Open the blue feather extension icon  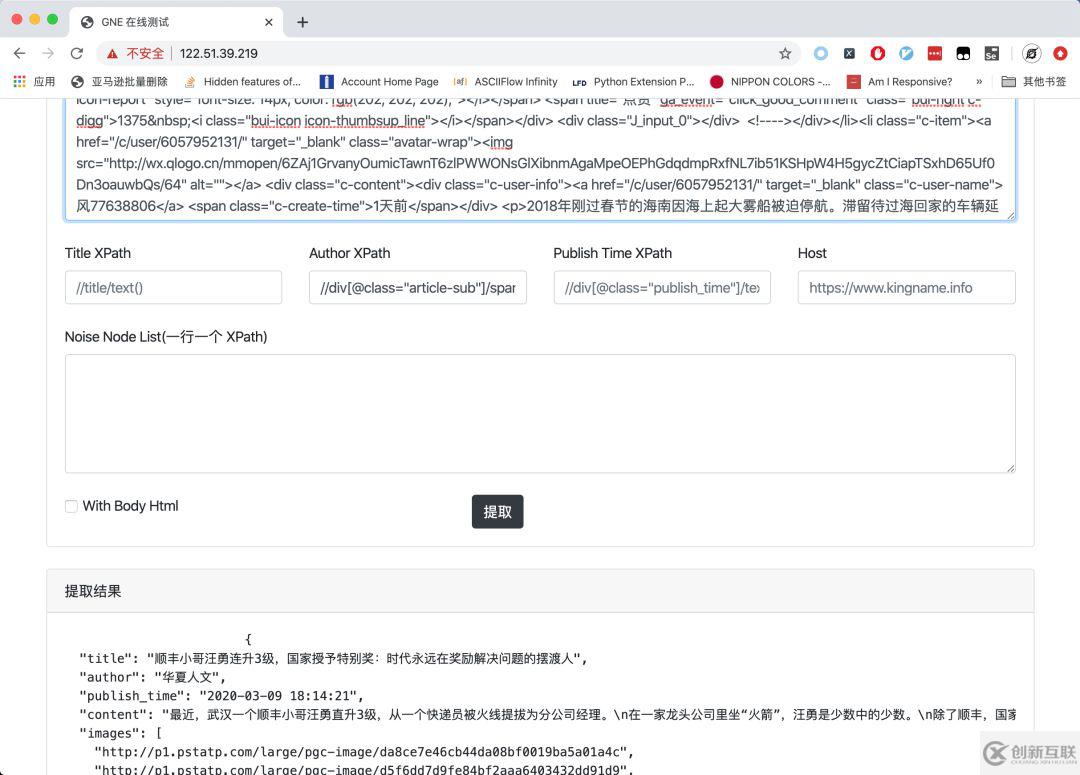pos(906,53)
